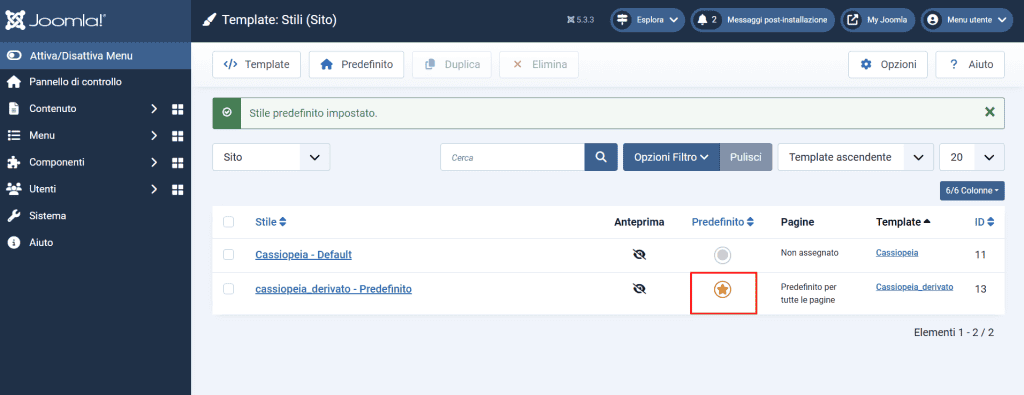Open the Menu utente dropdown
The image size is (1024, 395).
966,20
